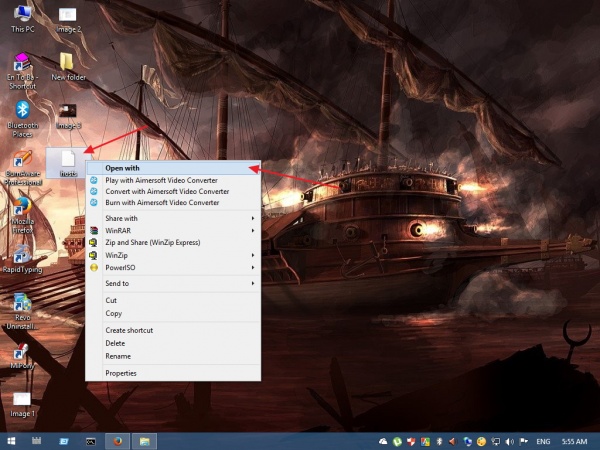Click the Action Center flag tray icon
This screenshot has width=600, height=450.
tap(524, 442)
